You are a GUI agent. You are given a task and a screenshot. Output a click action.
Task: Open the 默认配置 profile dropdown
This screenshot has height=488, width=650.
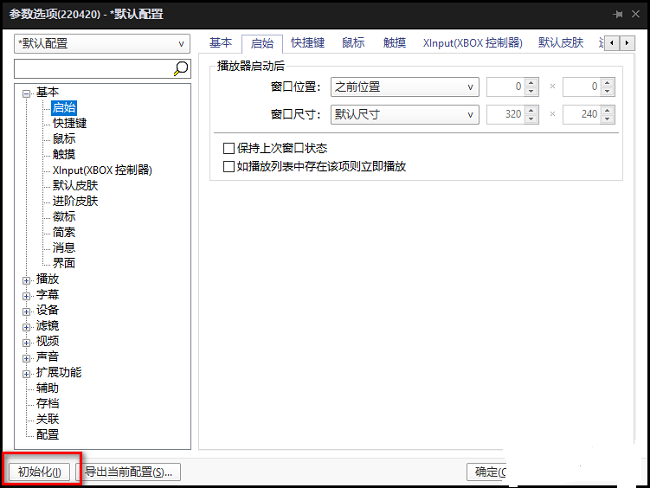[x=102, y=44]
